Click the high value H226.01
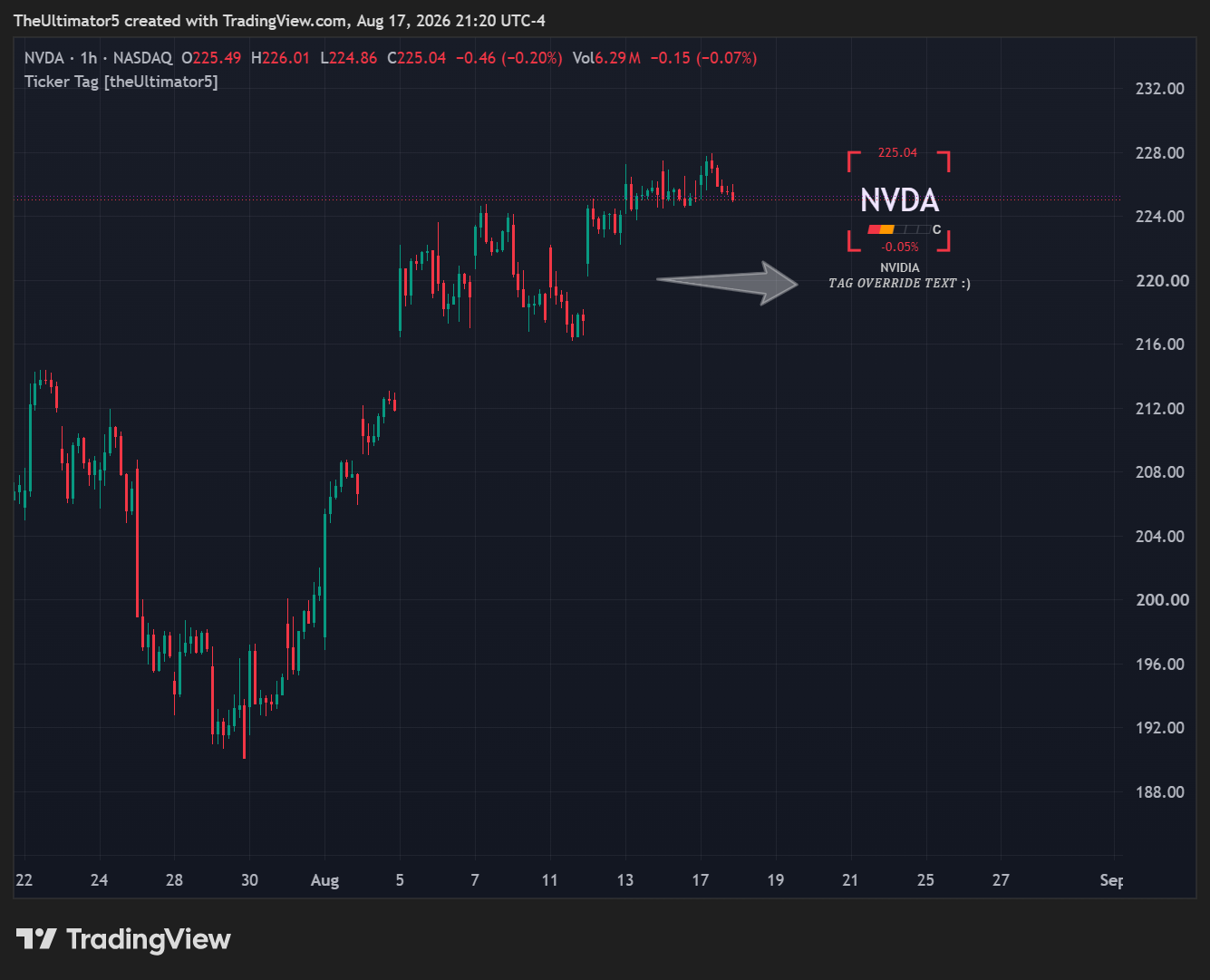 point(280,58)
